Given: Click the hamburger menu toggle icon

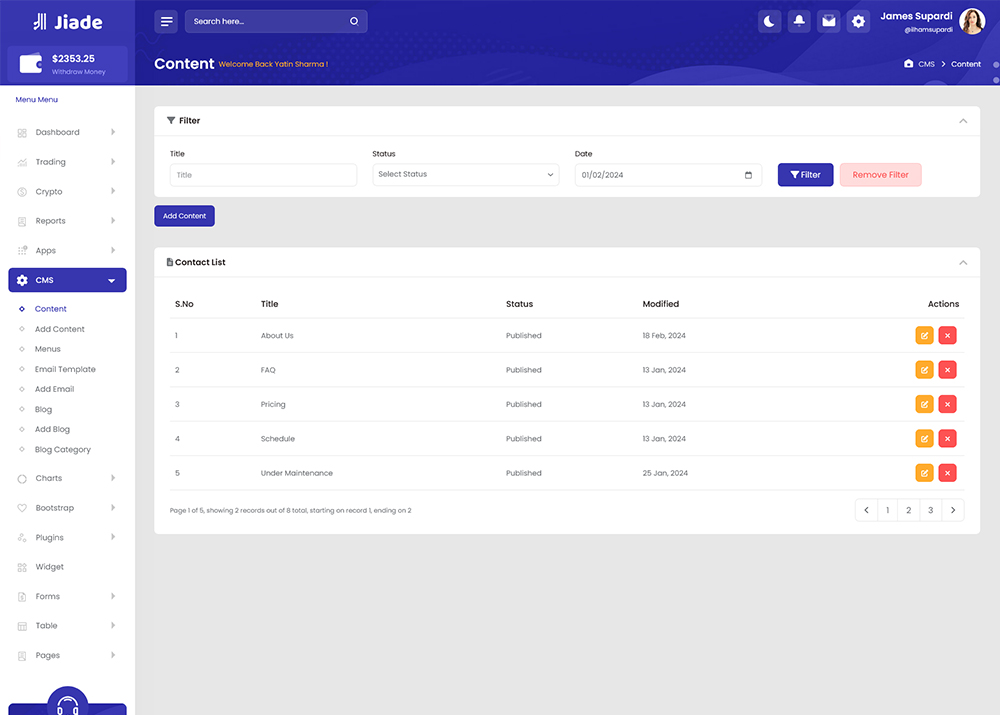Looking at the screenshot, I should click(x=167, y=21).
